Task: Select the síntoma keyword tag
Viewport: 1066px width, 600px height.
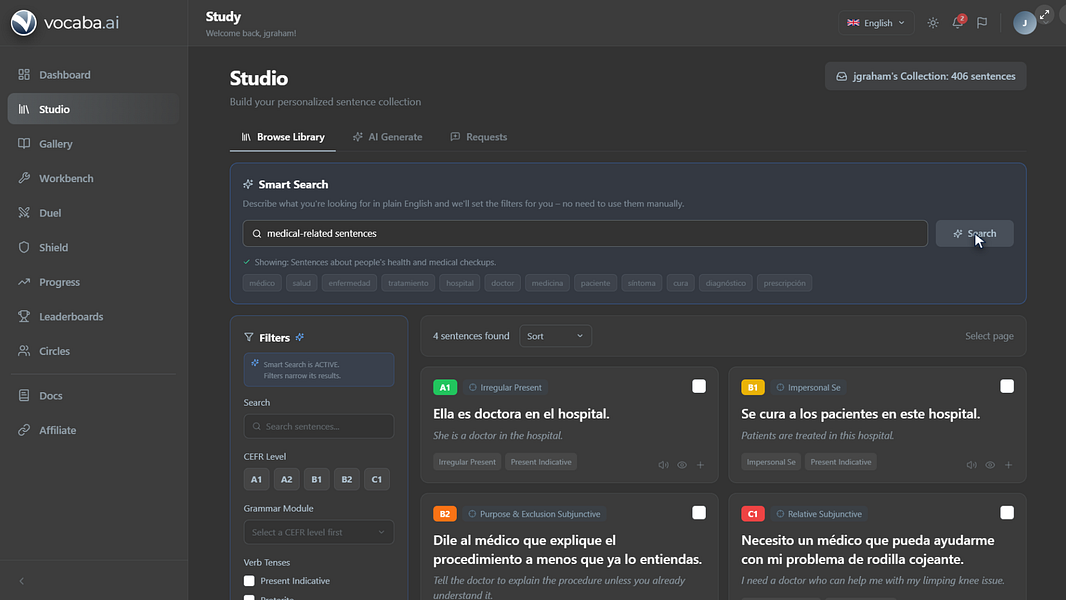Action: pos(642,283)
